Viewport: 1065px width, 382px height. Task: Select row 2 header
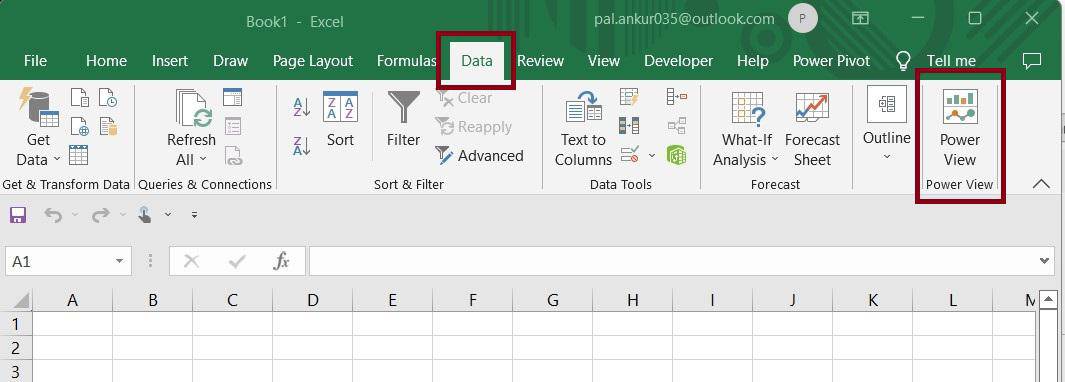click(16, 348)
